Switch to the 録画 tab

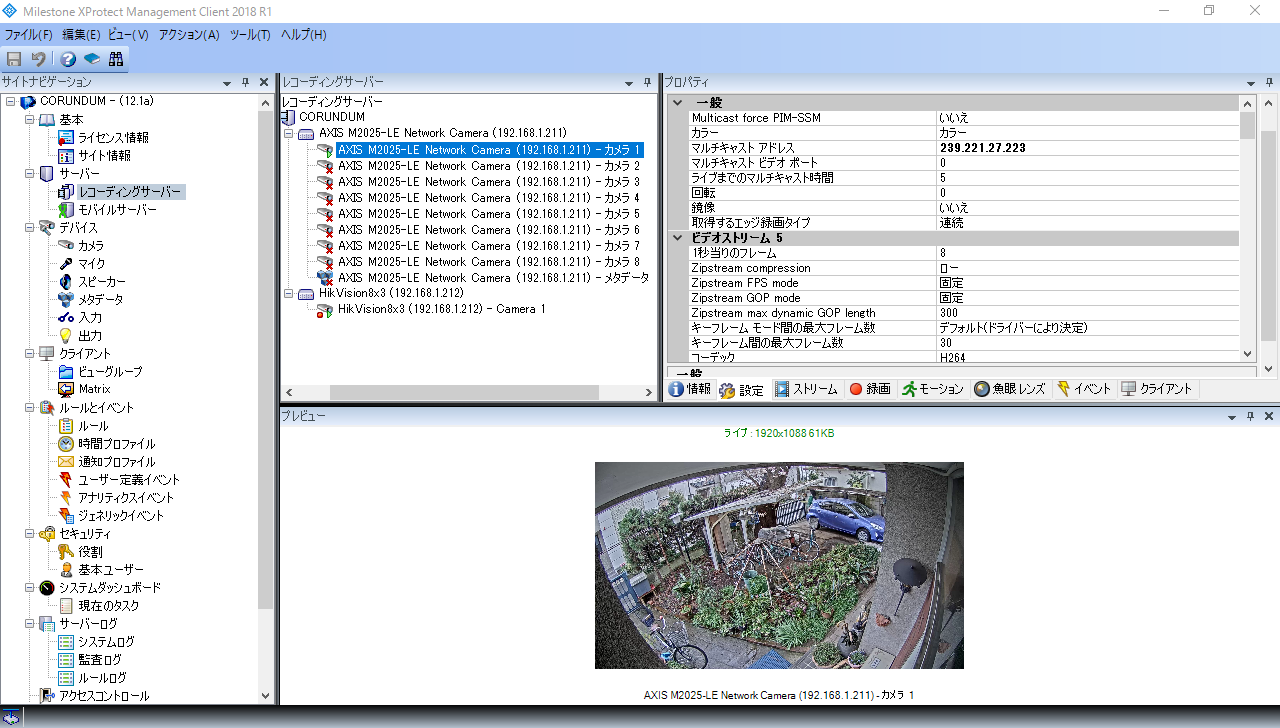coord(869,390)
